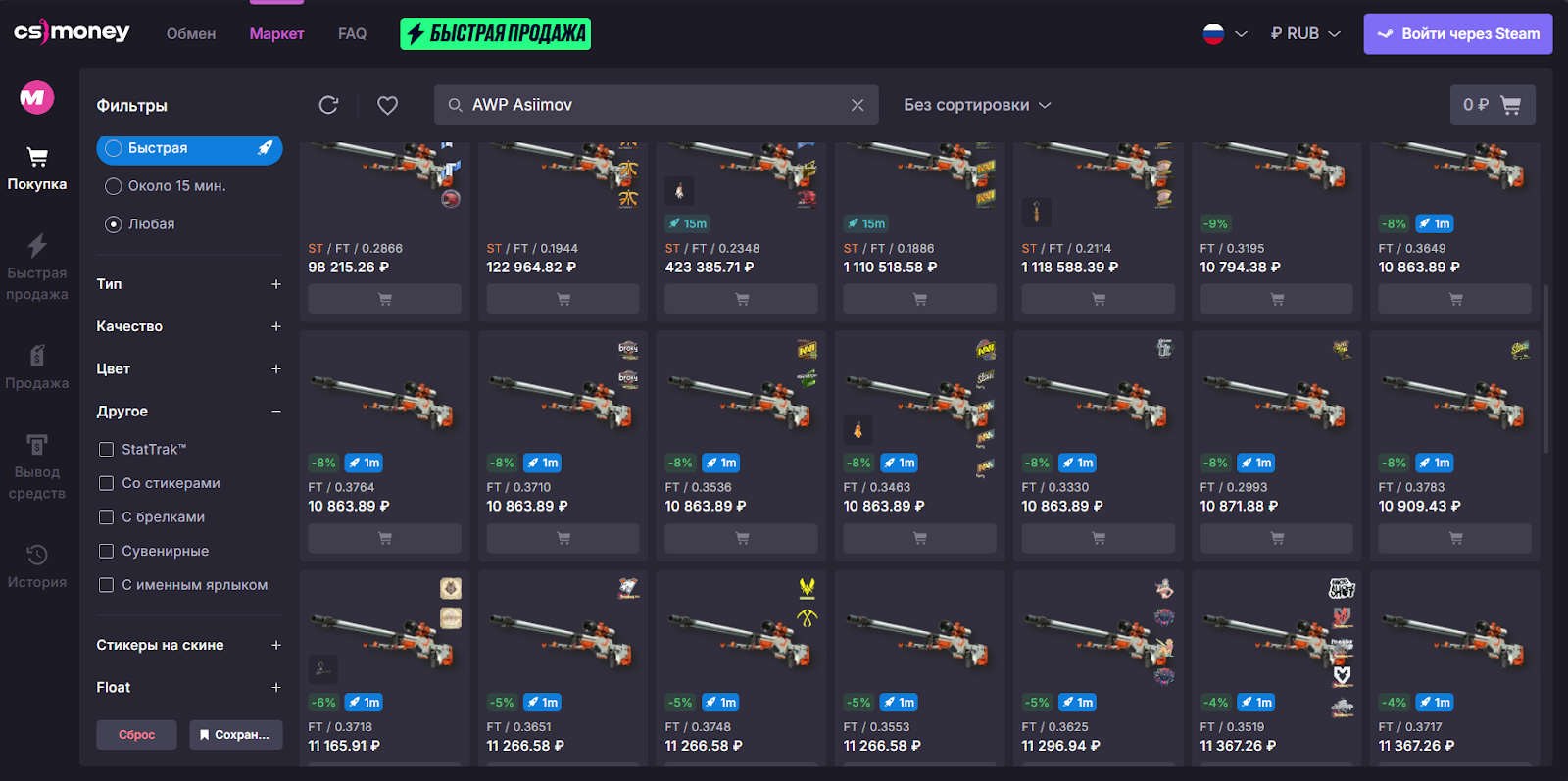Expand the Качество filter section
Image resolution: width=1568 pixels, height=781 pixels.
[189, 326]
